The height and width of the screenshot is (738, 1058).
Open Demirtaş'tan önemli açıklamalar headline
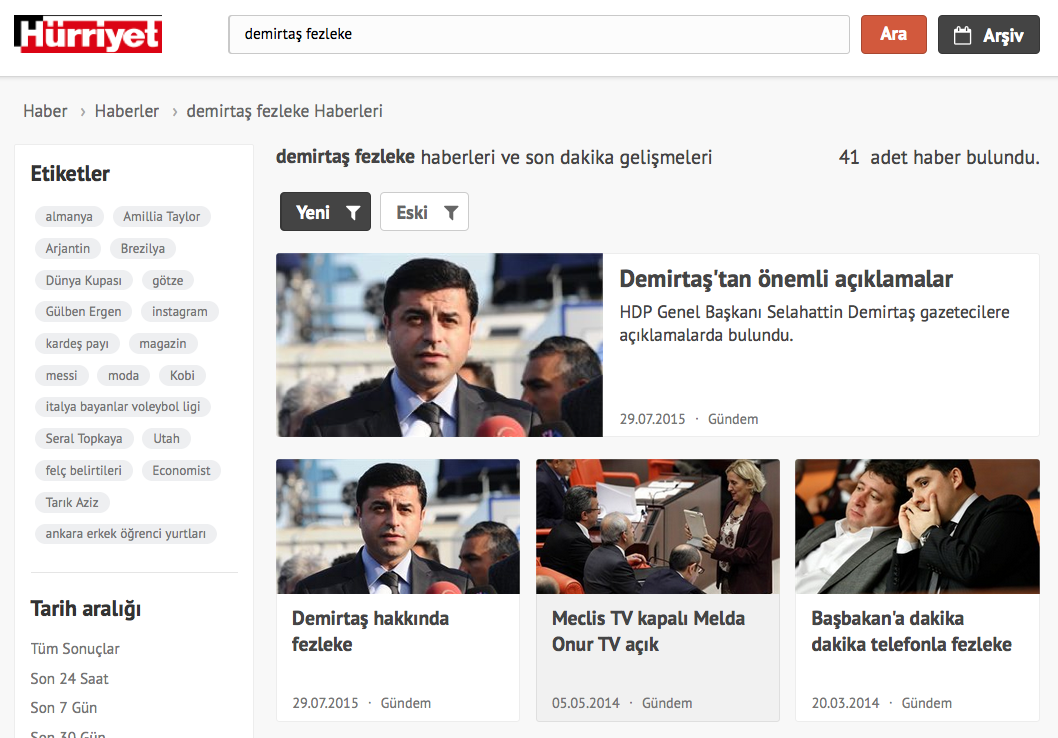click(786, 279)
